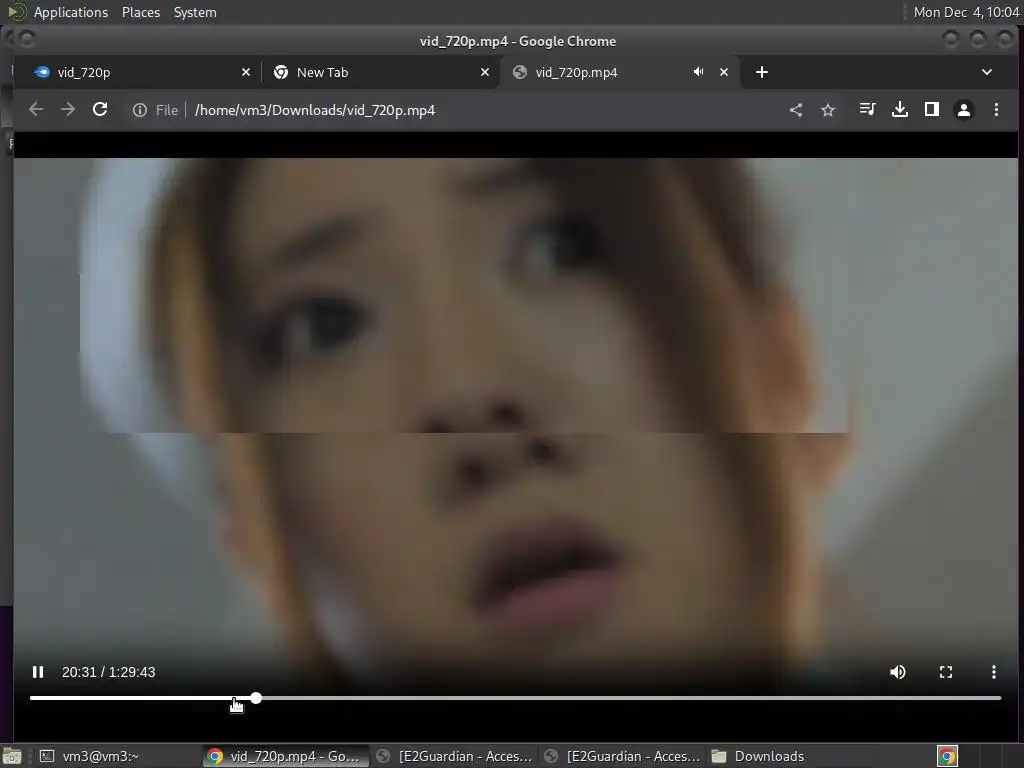
Task: Pause the video playback
Action: point(38,672)
